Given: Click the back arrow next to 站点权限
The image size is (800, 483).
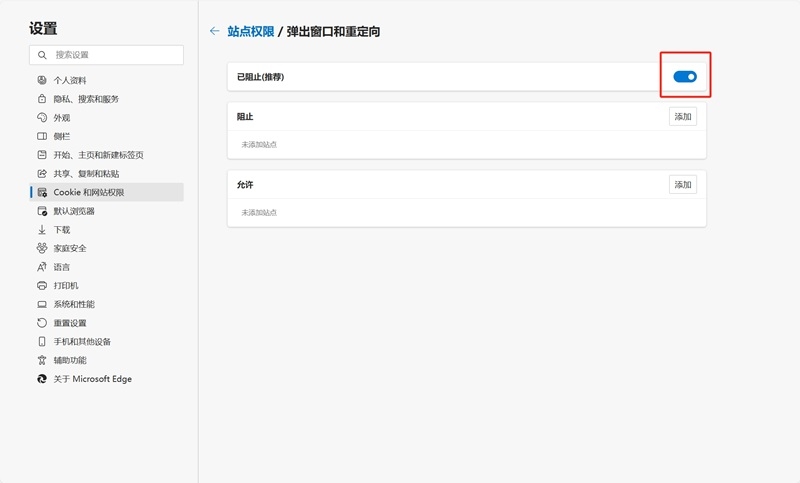Looking at the screenshot, I should tap(214, 31).
